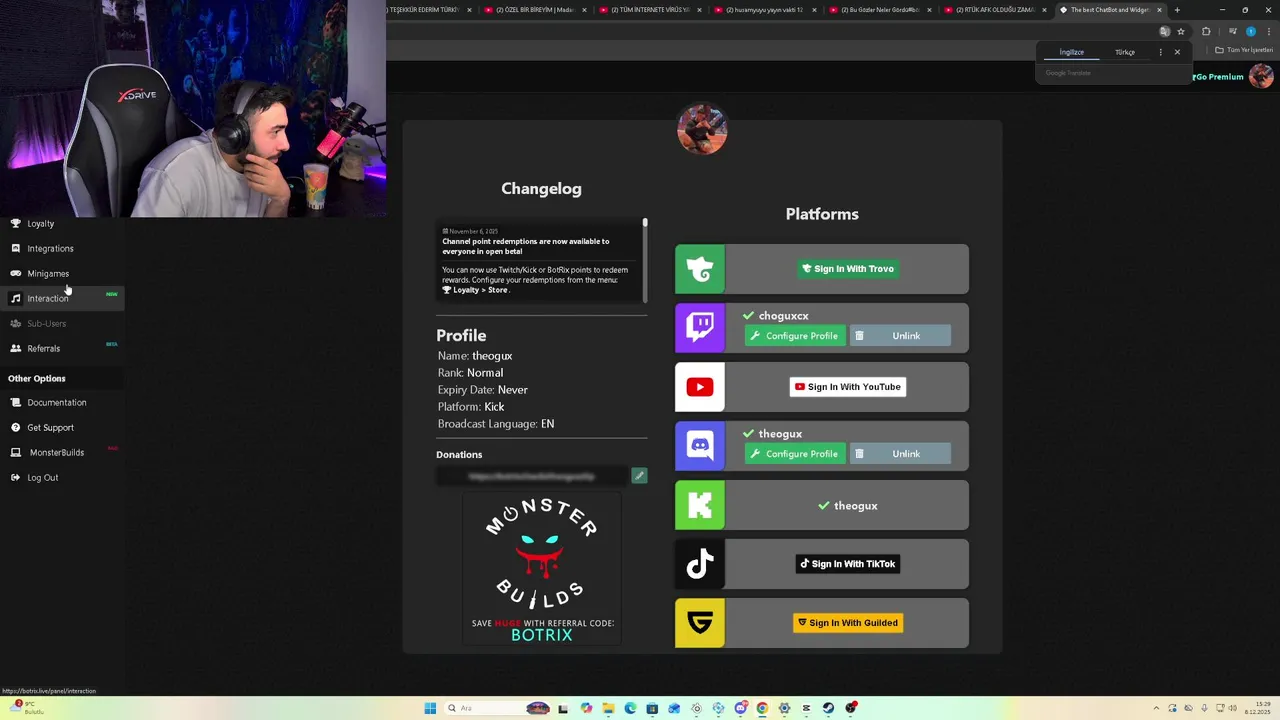1280x720 pixels.
Task: Open Steam from the taskbar
Action: click(828, 708)
